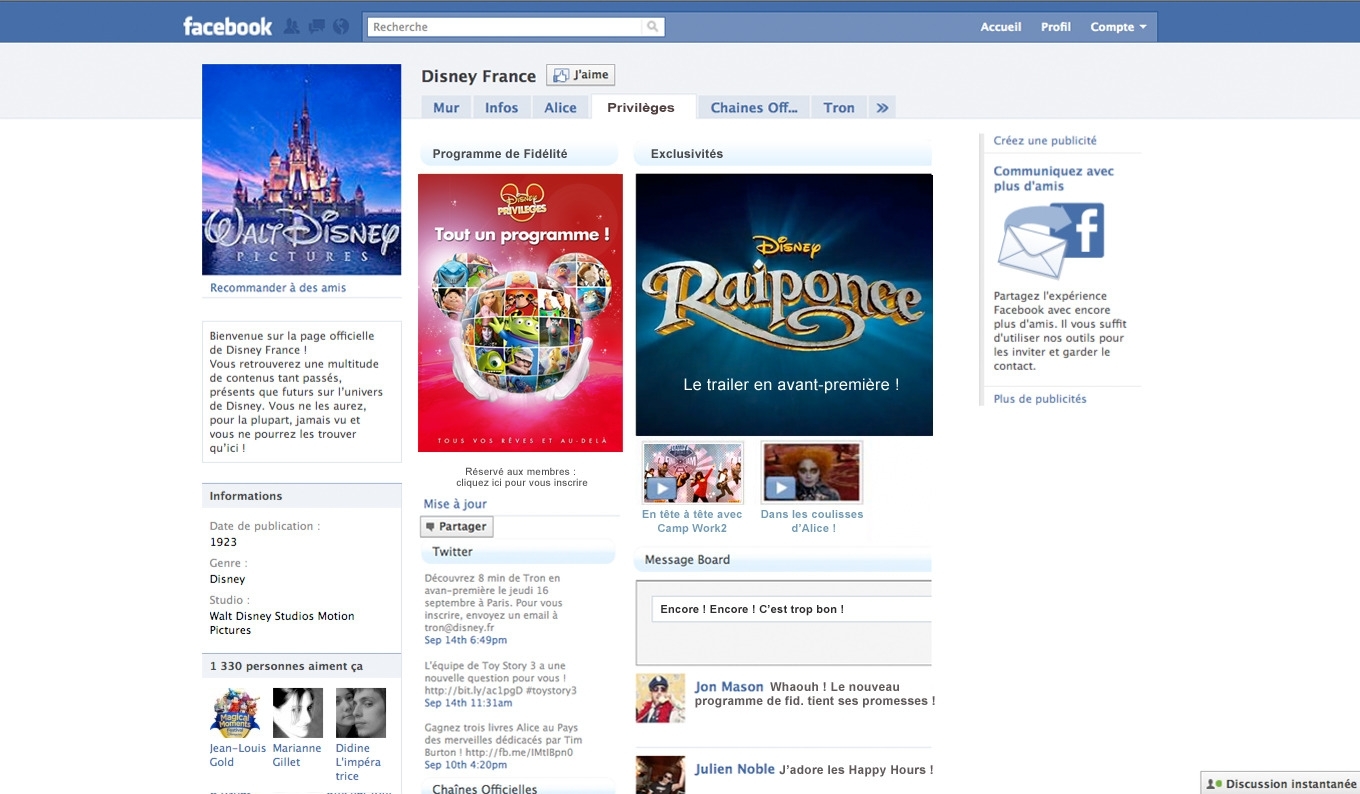The height and width of the screenshot is (794, 1360).
Task: Click the Mise à jour link
Action: [x=455, y=504]
